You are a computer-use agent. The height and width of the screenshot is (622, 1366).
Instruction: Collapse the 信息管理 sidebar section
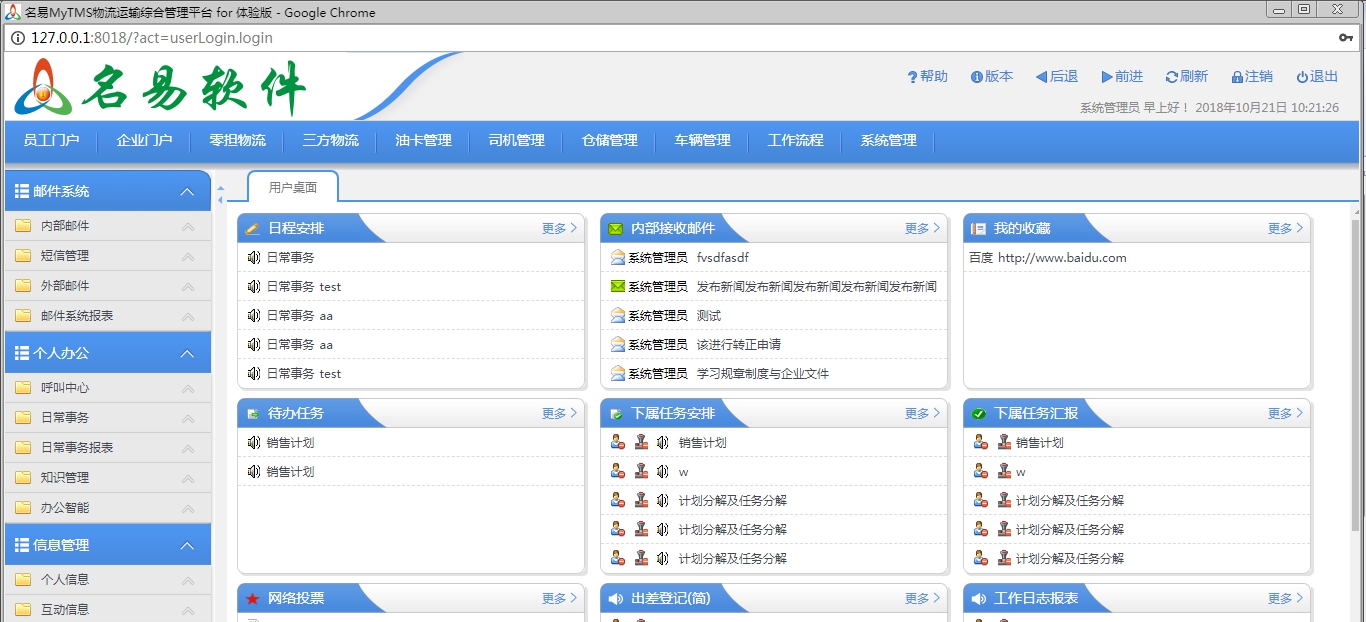(x=190, y=544)
